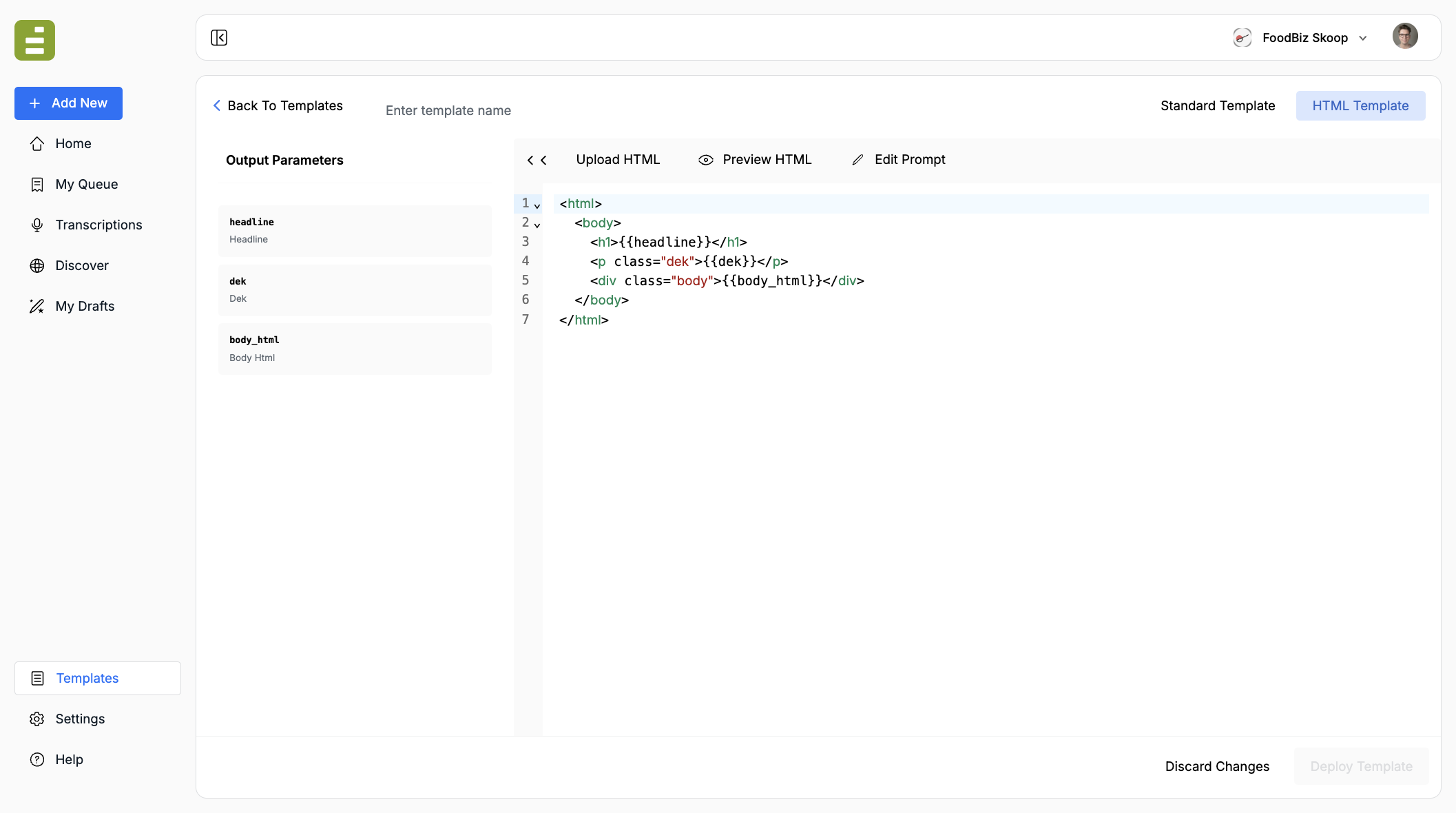Open the user profile avatar
Screen dimensions: 1456x813
pos(1404,37)
